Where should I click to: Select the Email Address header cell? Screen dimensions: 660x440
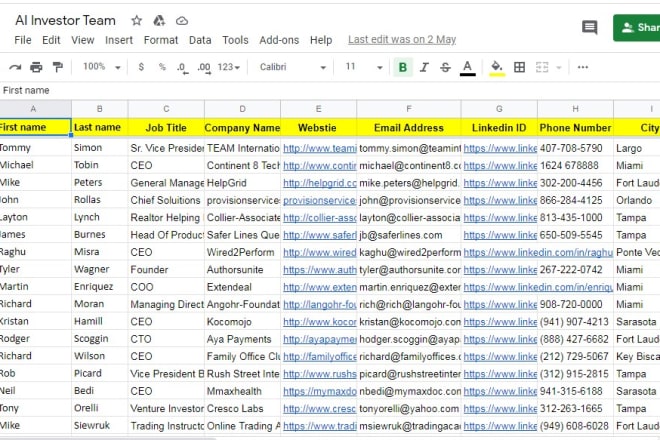tap(409, 128)
